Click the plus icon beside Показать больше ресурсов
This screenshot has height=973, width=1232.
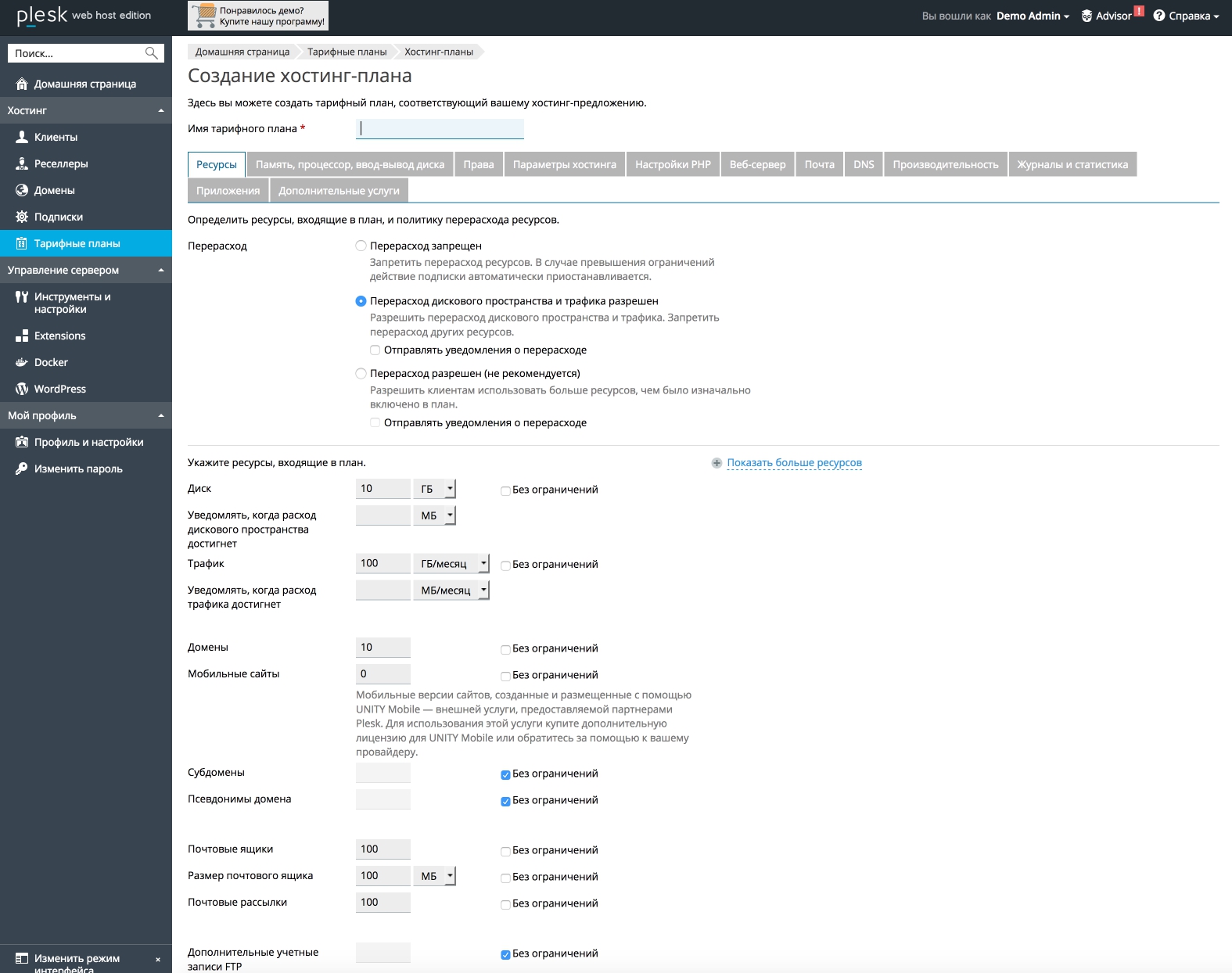coord(717,463)
